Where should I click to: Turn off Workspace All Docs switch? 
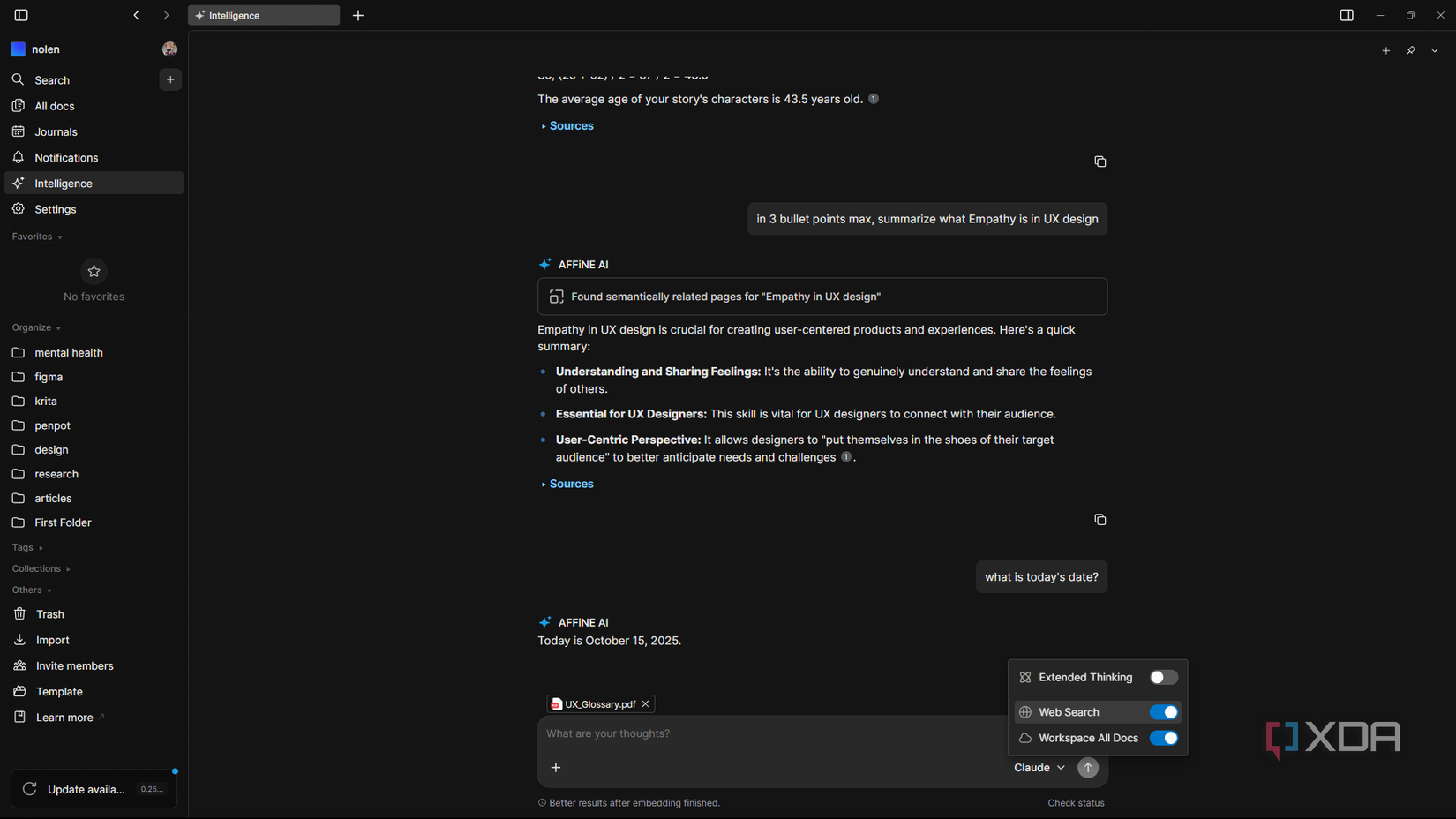coord(1164,738)
